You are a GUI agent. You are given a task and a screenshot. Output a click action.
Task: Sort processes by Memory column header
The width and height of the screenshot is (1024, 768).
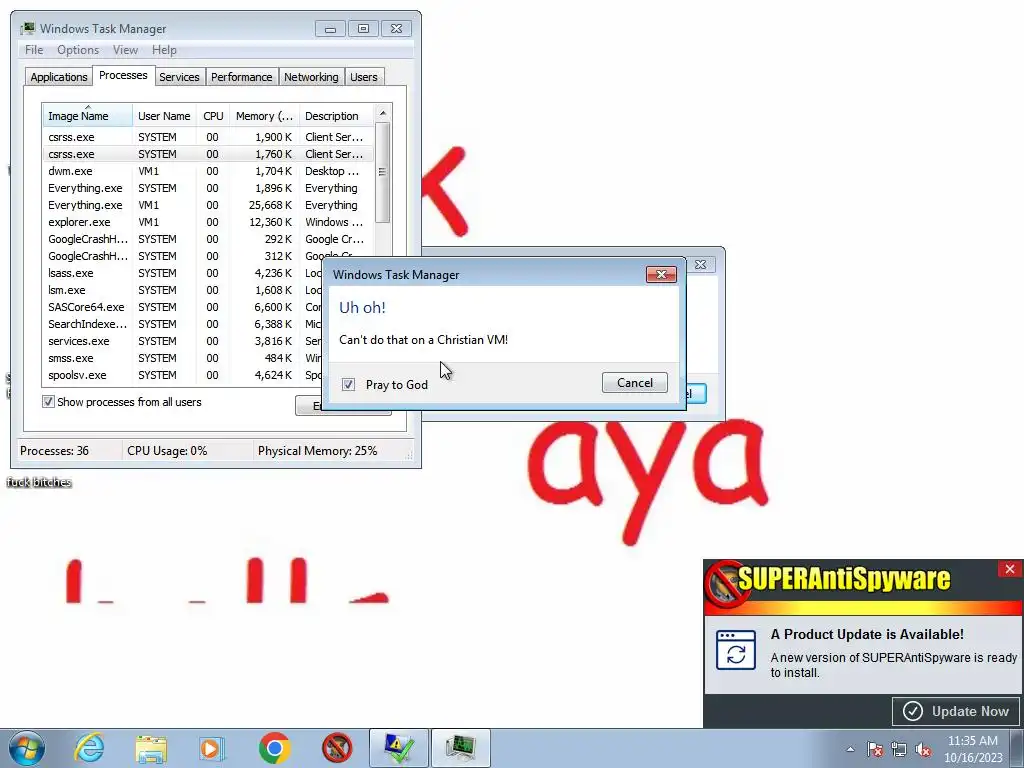264,116
